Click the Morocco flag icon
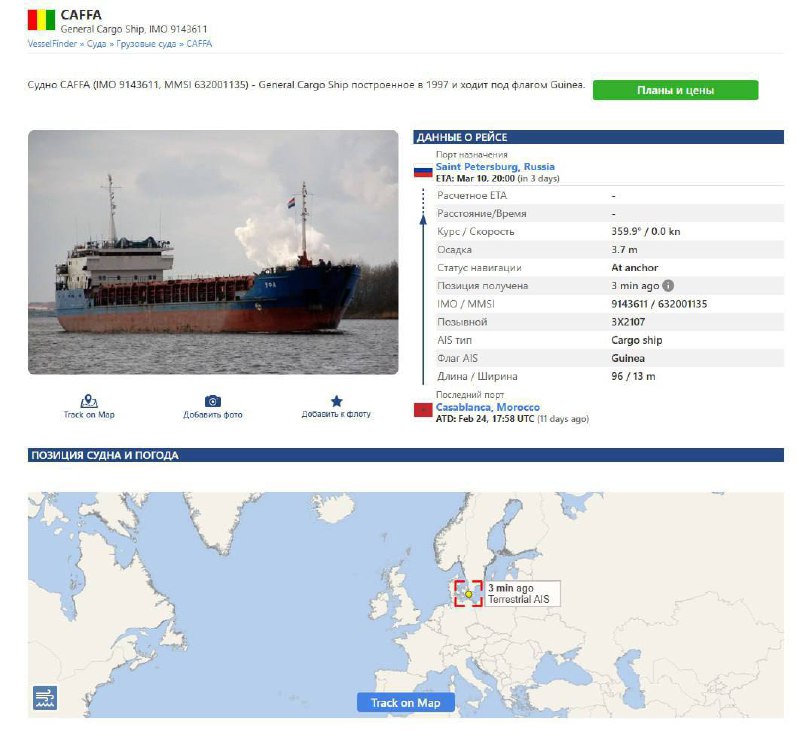 423,409
